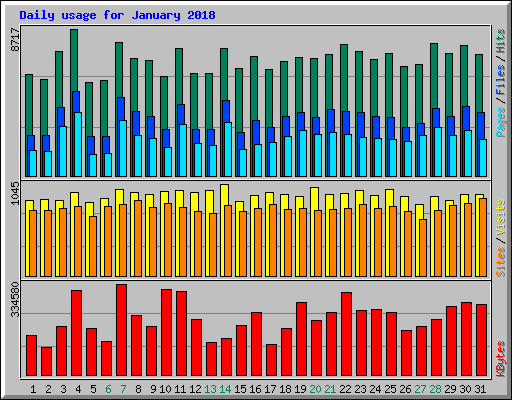Click the red KBytes bar for day 10

click(166, 333)
